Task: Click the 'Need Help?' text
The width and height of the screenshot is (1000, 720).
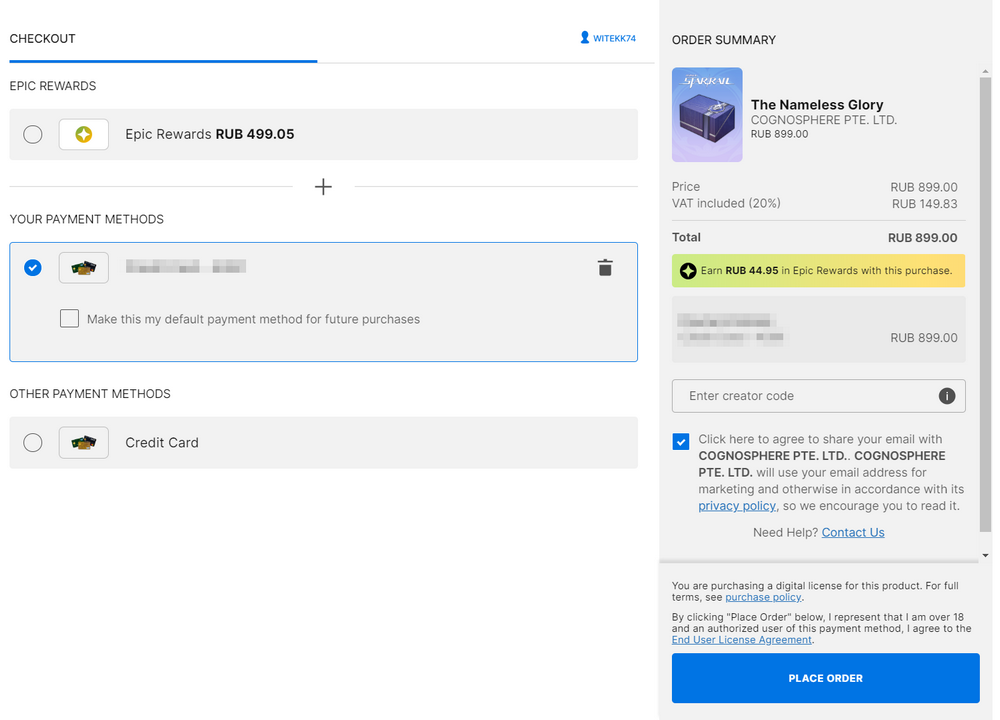Action: point(785,533)
